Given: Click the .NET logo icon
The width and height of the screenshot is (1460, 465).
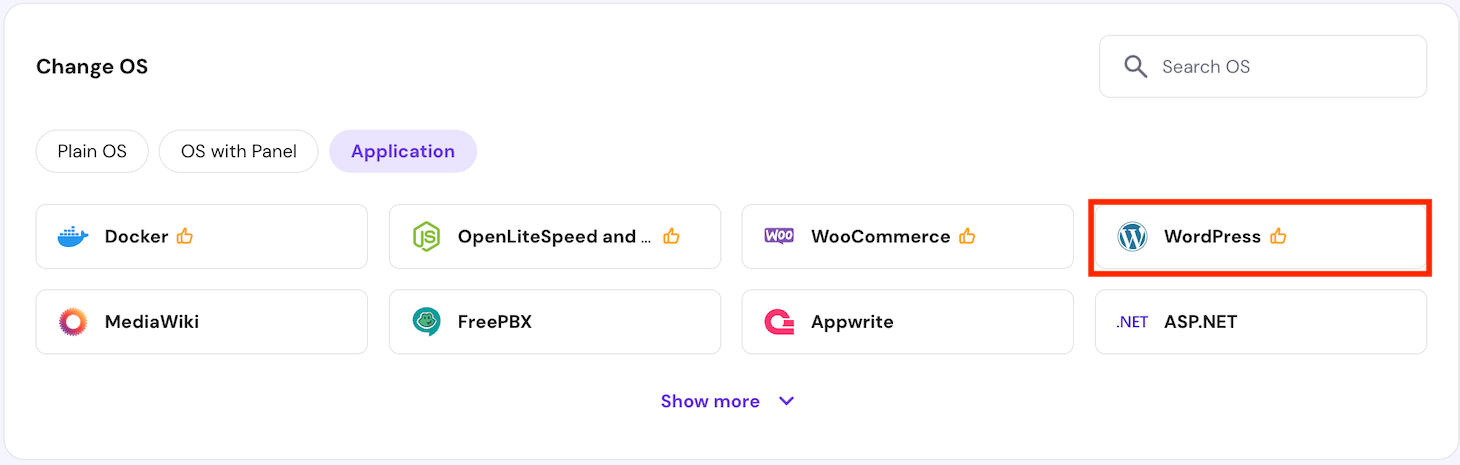Looking at the screenshot, I should (x=1132, y=322).
